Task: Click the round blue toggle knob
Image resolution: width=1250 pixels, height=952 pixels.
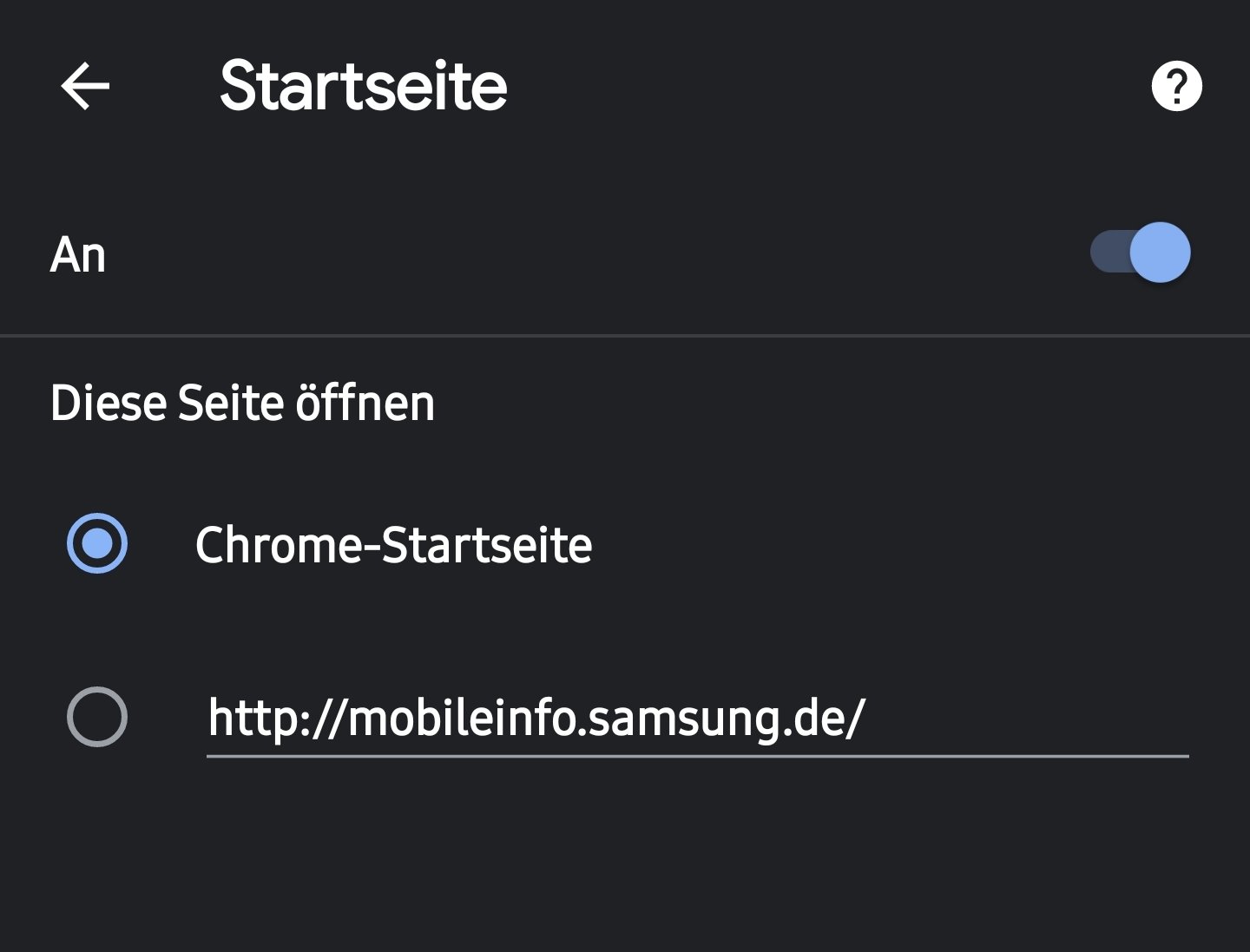Action: tap(1161, 253)
